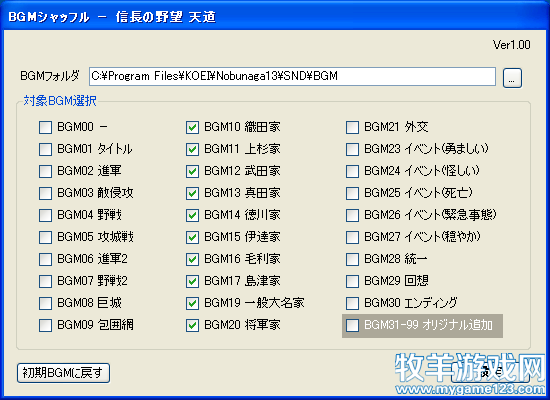The width and height of the screenshot is (550, 400).
Task: Enable BGM07 野戦2 checkbox
Action: click(x=45, y=281)
